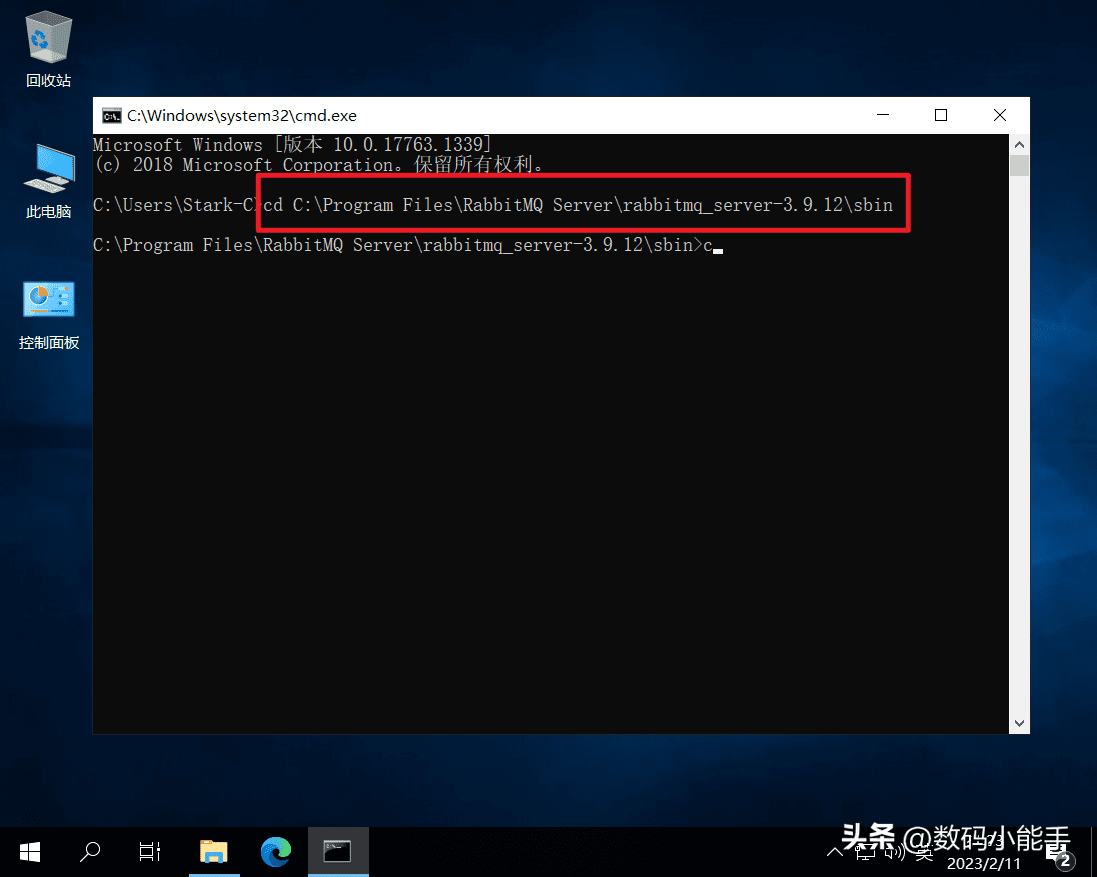Open the network status tray icon

click(865, 853)
